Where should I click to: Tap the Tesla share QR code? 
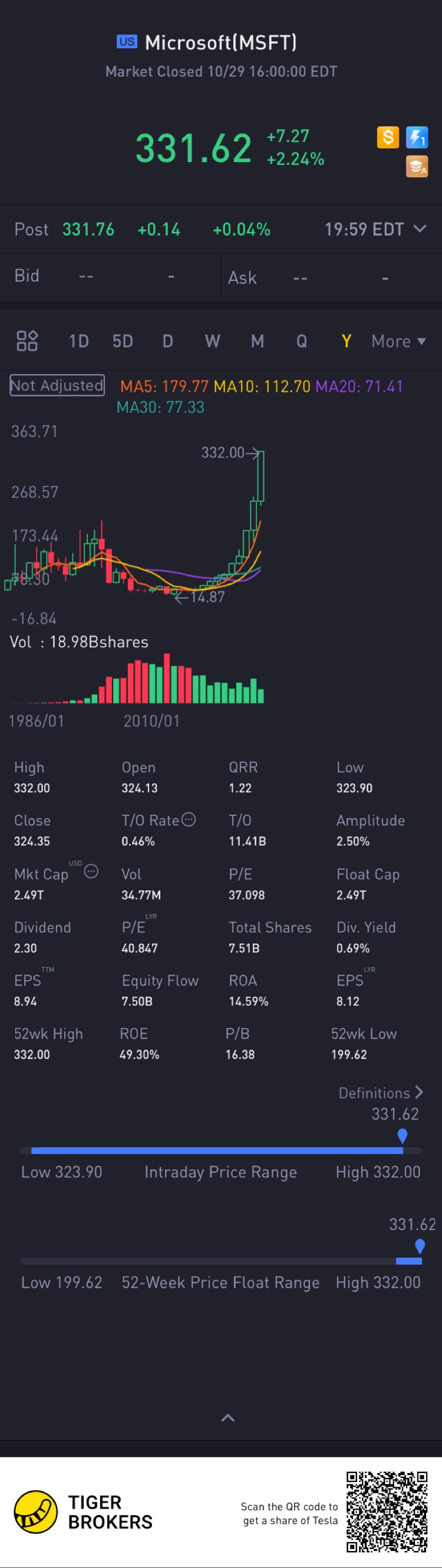tap(387, 1512)
